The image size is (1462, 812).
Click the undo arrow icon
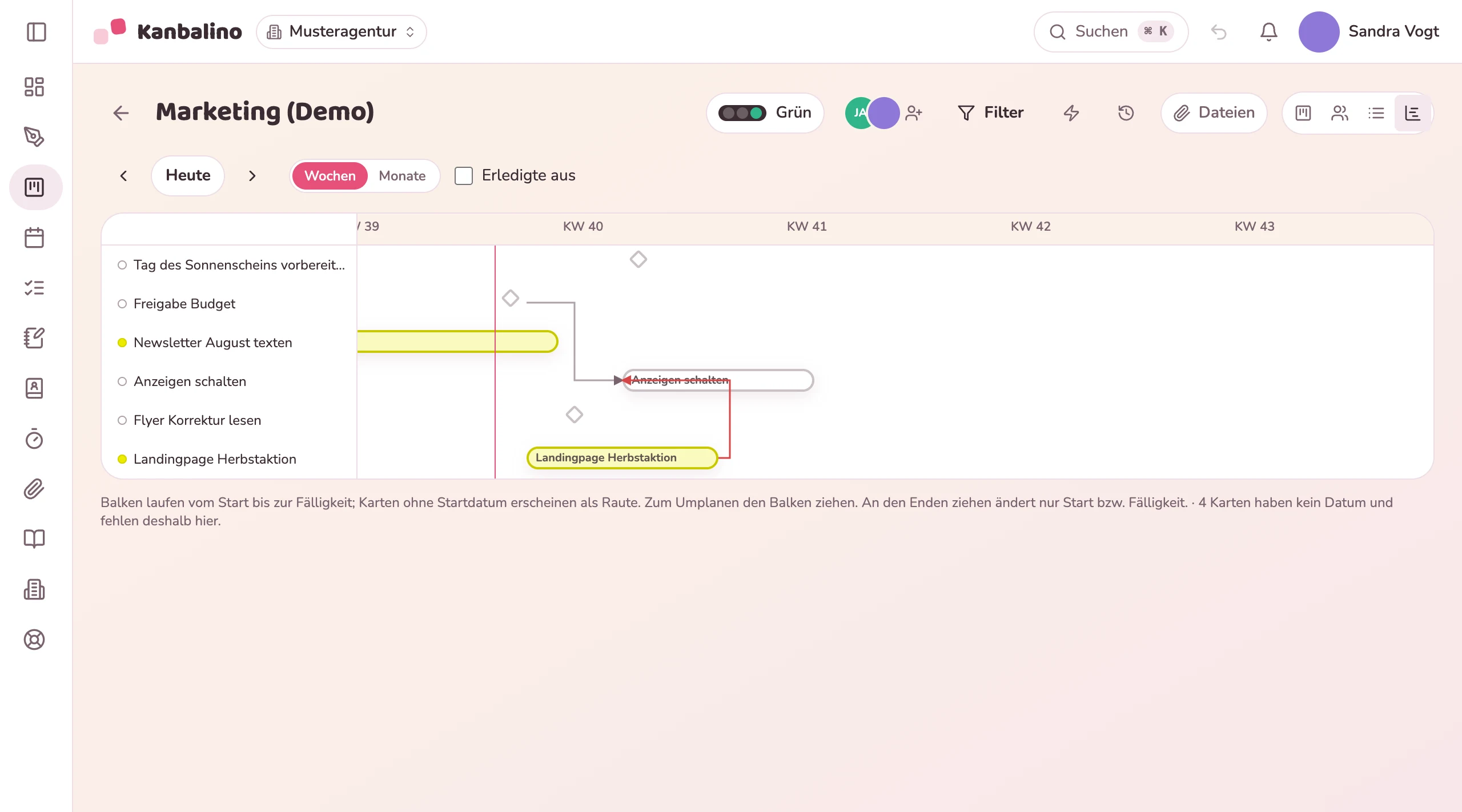coord(1219,32)
